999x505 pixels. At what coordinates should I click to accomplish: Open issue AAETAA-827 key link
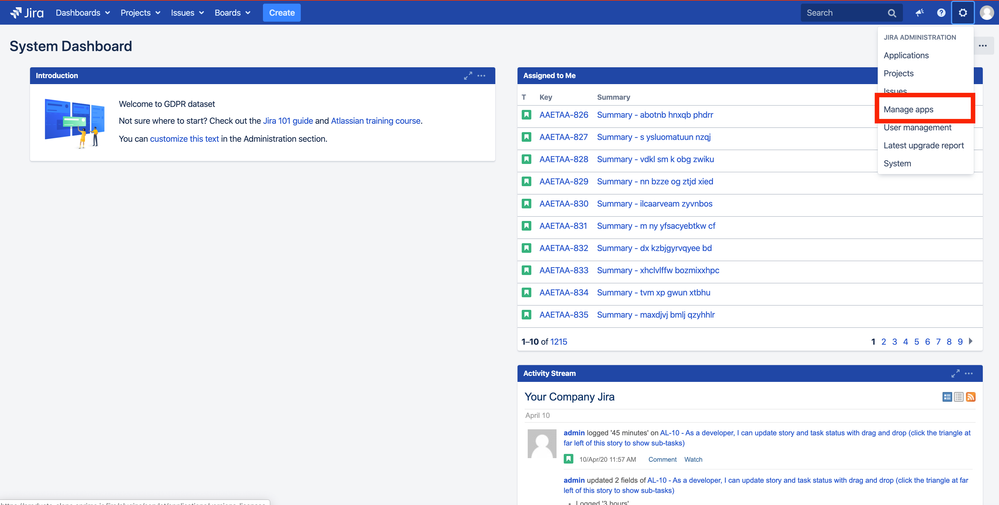pyautogui.click(x=563, y=137)
